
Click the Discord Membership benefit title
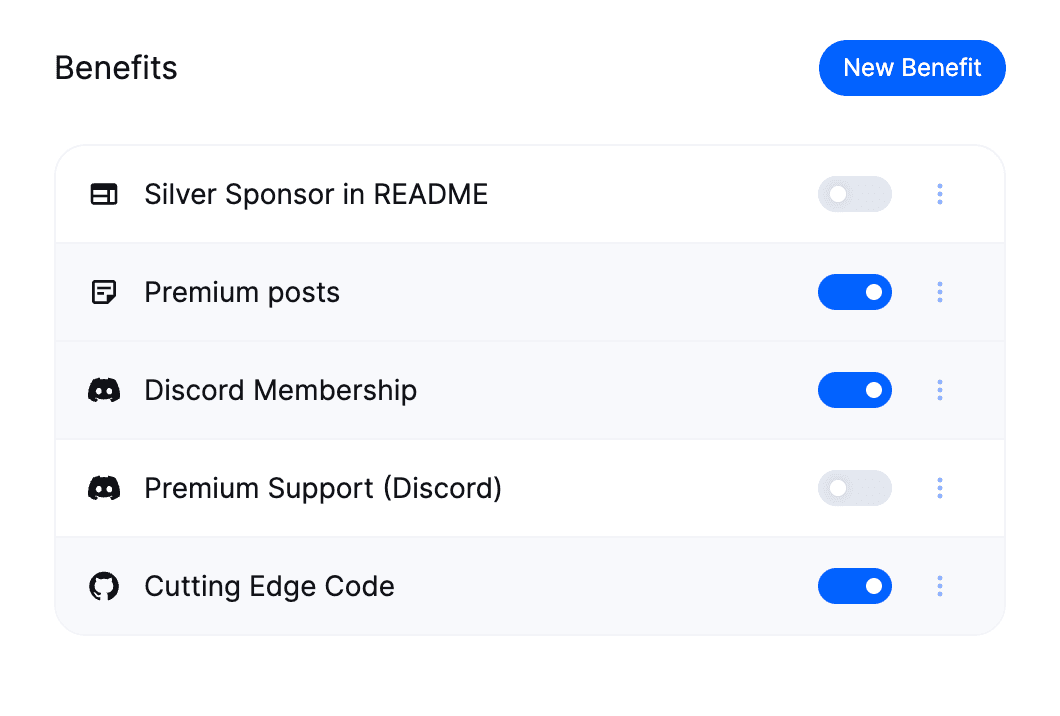pyautogui.click(x=280, y=390)
